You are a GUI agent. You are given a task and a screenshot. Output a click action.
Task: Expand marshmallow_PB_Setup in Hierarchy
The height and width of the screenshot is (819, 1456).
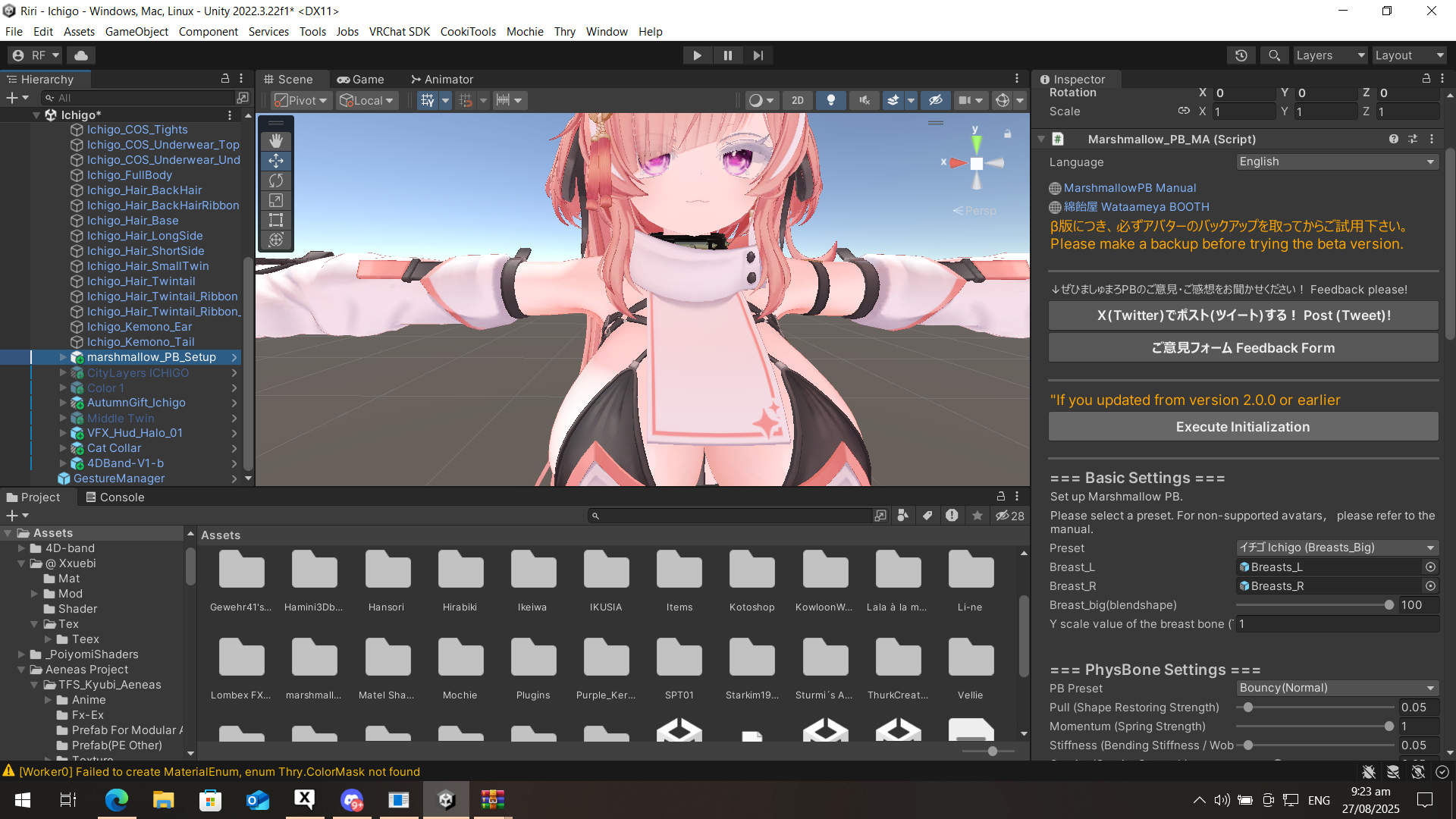coord(63,357)
